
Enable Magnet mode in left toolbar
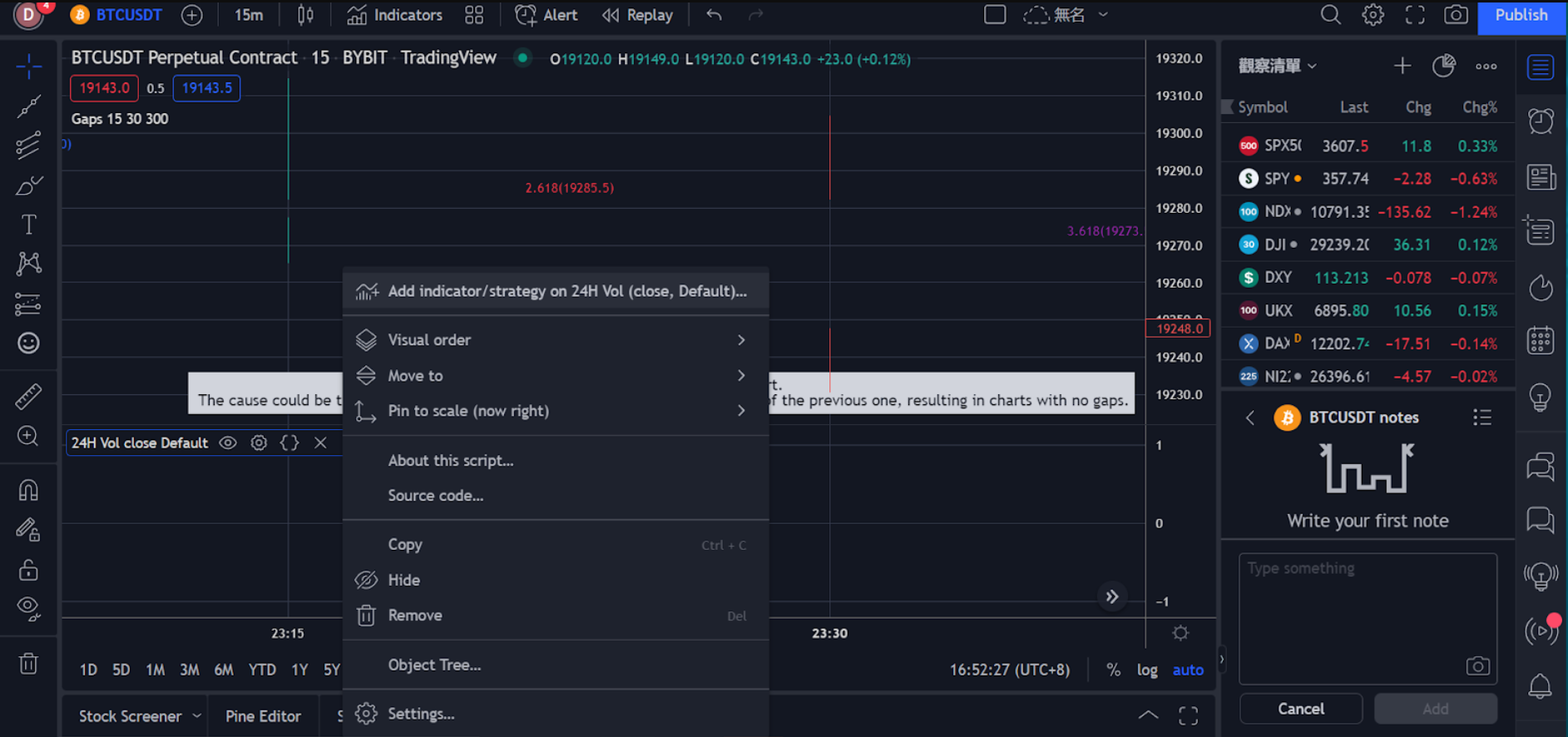coord(28,490)
